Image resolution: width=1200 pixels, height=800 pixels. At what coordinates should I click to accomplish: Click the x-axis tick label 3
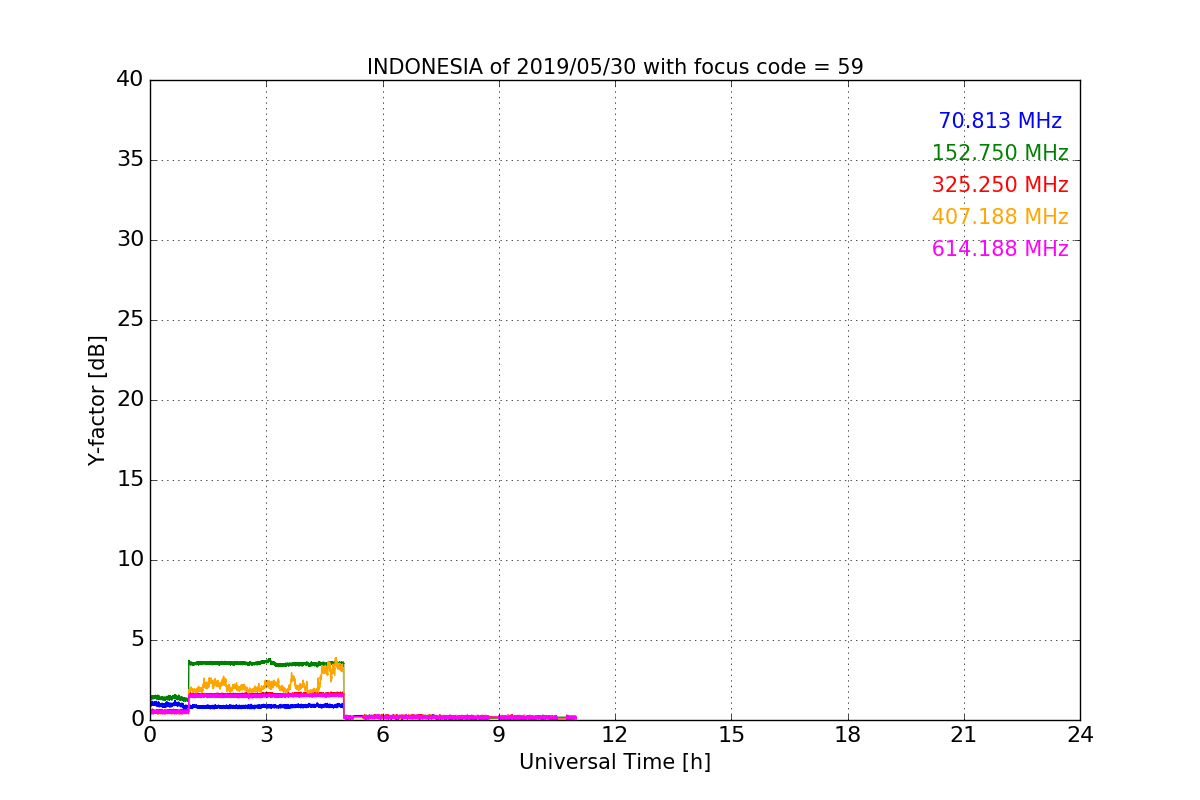266,735
